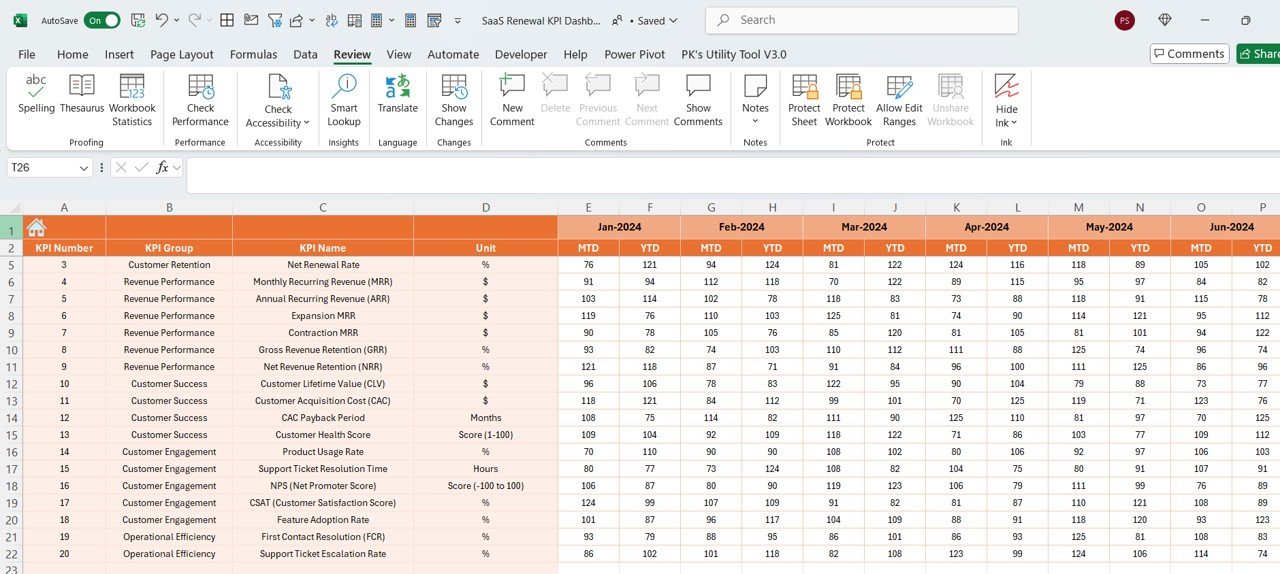Click the Share button

coord(1258,54)
